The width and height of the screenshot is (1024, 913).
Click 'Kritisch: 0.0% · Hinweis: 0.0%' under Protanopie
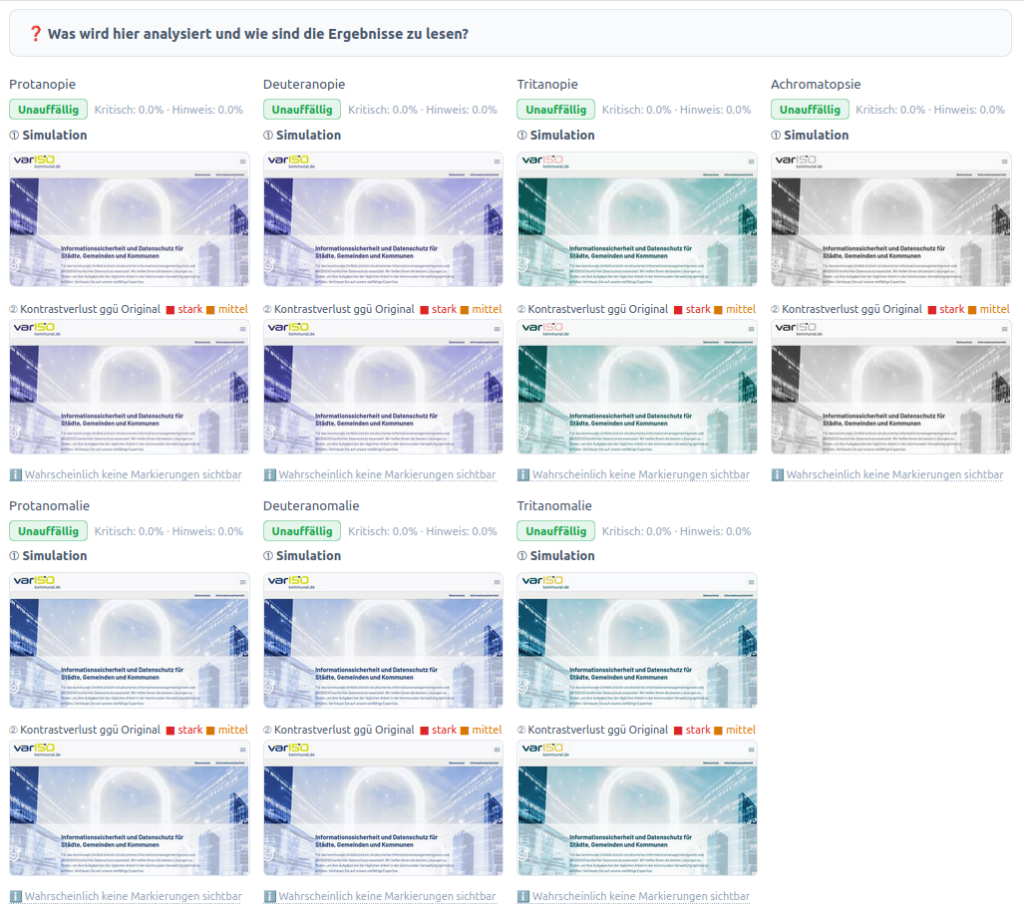pyautogui.click(x=168, y=110)
